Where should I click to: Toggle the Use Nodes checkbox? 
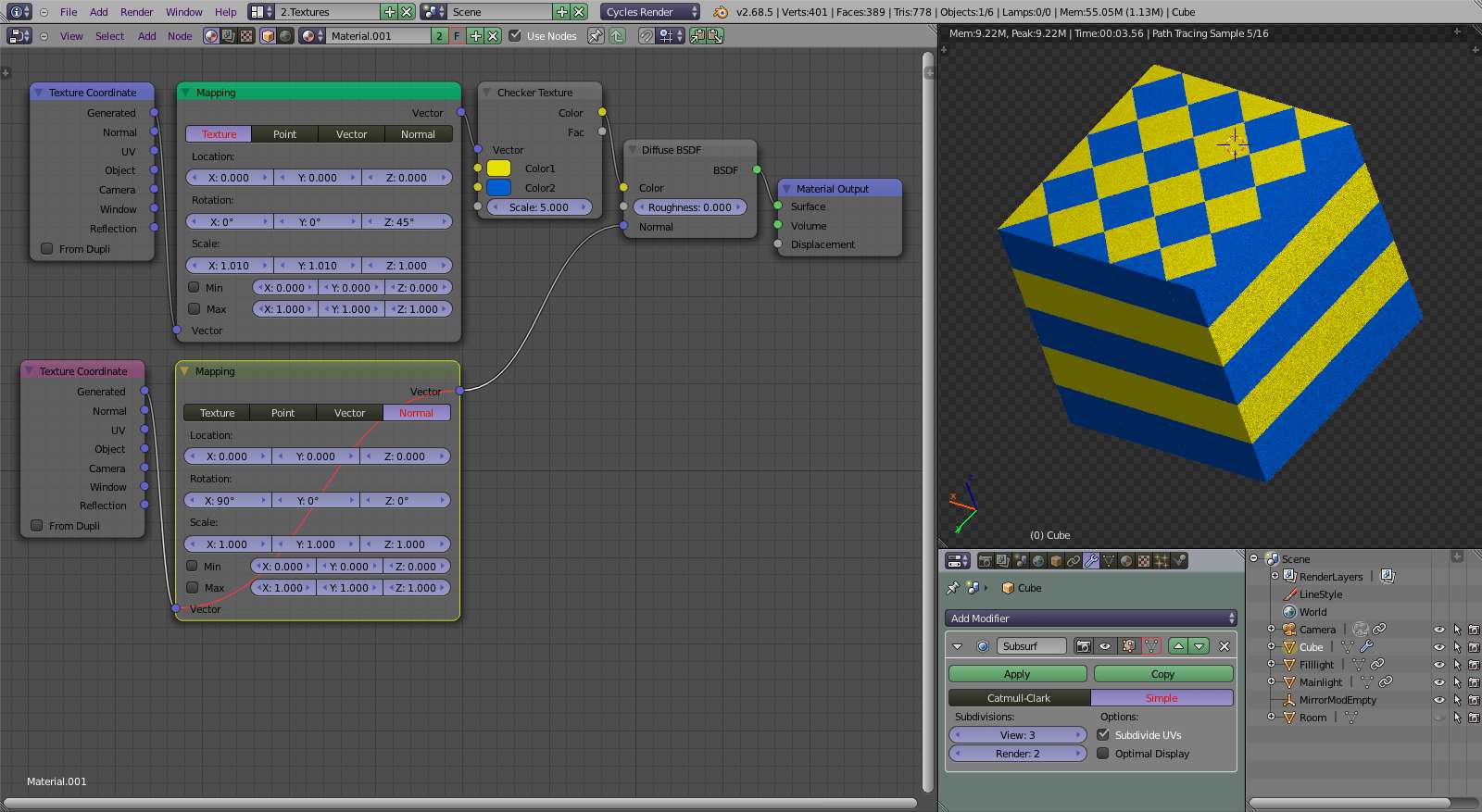[x=515, y=36]
